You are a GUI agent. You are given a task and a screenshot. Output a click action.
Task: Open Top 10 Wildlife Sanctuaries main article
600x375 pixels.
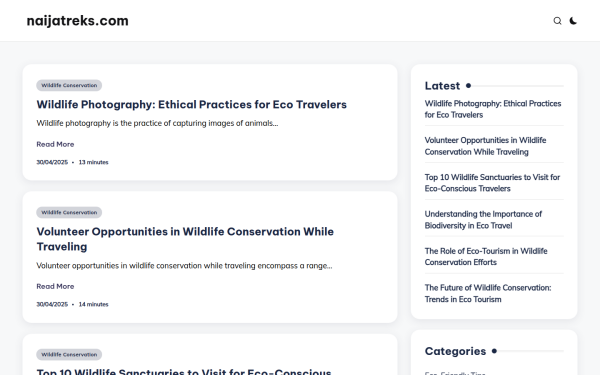click(184, 372)
